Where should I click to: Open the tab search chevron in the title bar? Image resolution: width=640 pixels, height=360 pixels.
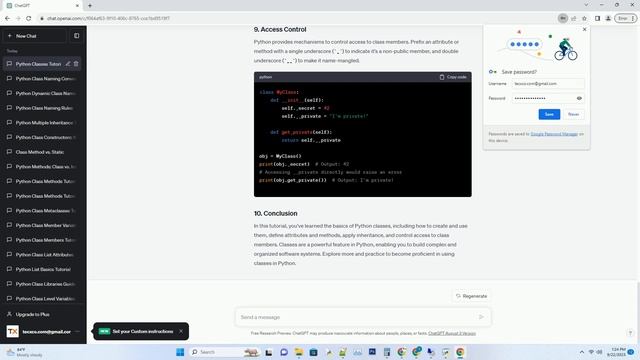(586, 5)
